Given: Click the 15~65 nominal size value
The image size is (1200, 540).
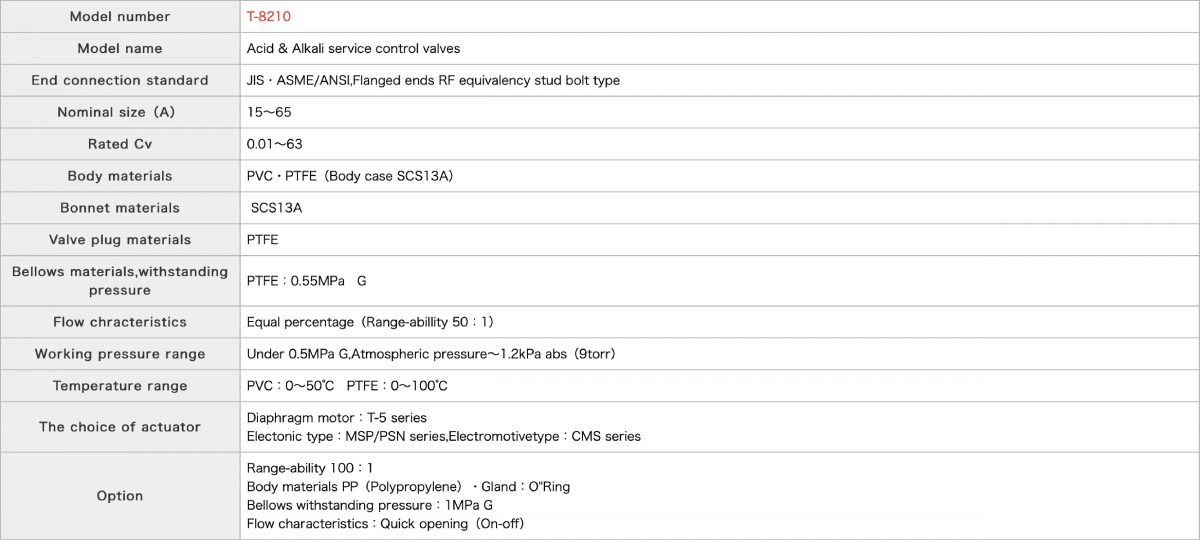Looking at the screenshot, I should tap(269, 112).
